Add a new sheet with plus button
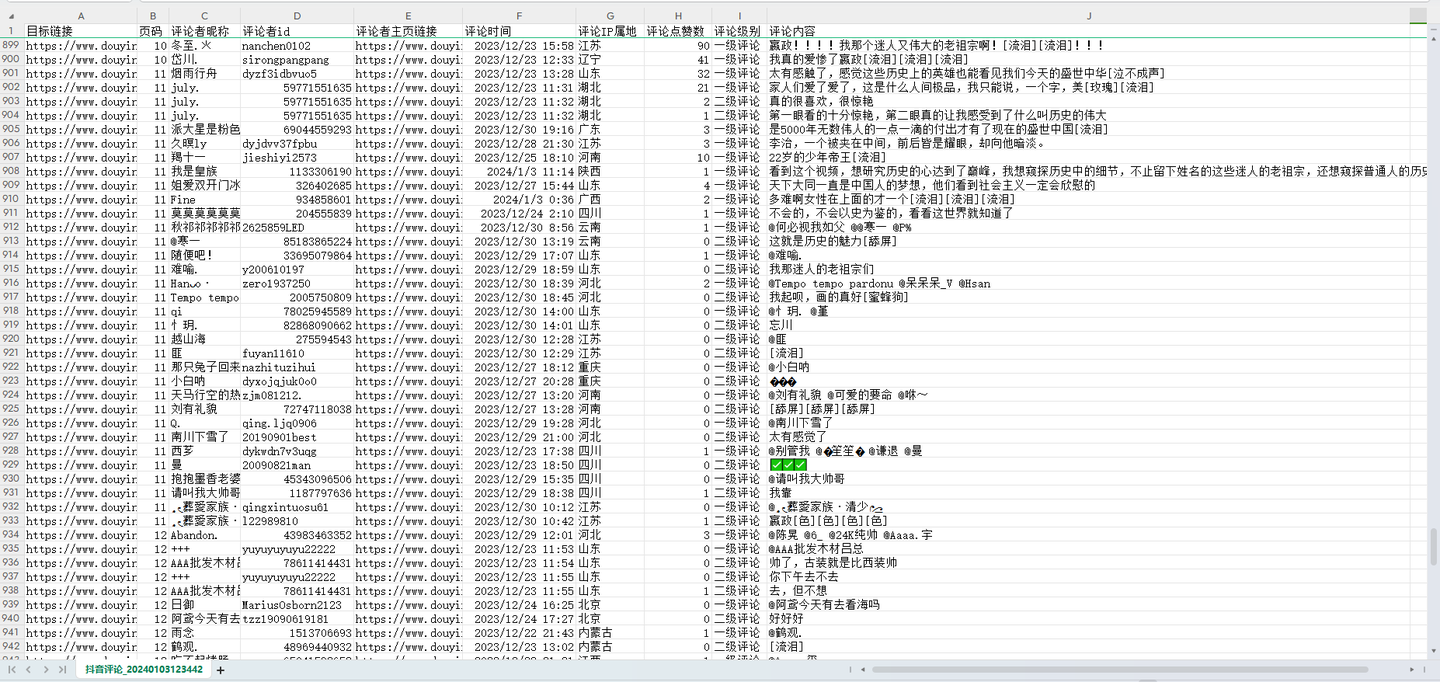Image resolution: width=1440 pixels, height=682 pixels. click(x=221, y=670)
